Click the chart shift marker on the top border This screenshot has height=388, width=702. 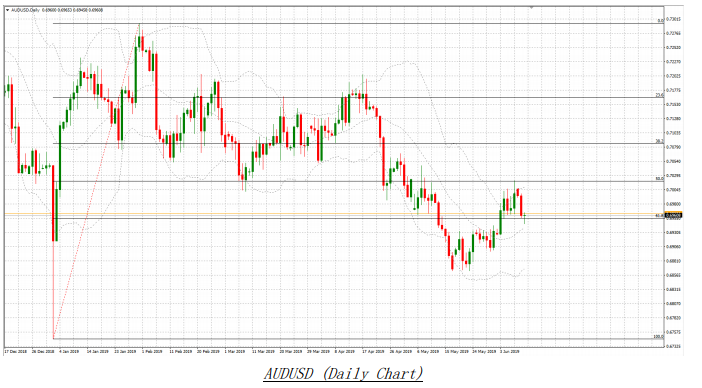tap(531, 8)
